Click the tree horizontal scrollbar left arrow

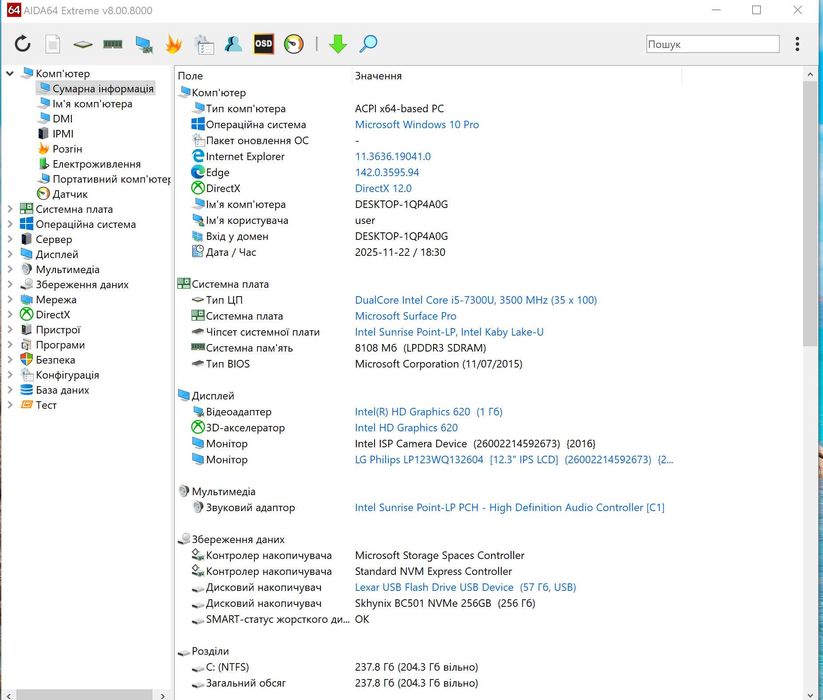[x=8, y=695]
